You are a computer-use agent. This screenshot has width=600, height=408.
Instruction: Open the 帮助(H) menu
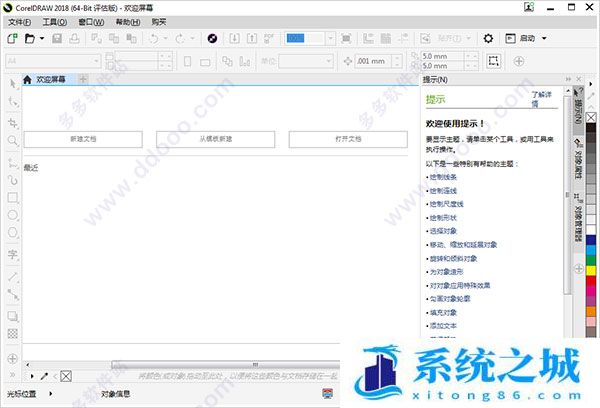click(128, 22)
